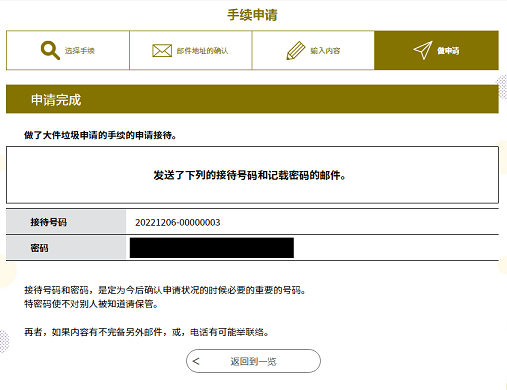Click the left arrow in 返回到一览 button
The image size is (507, 390).
(196, 361)
